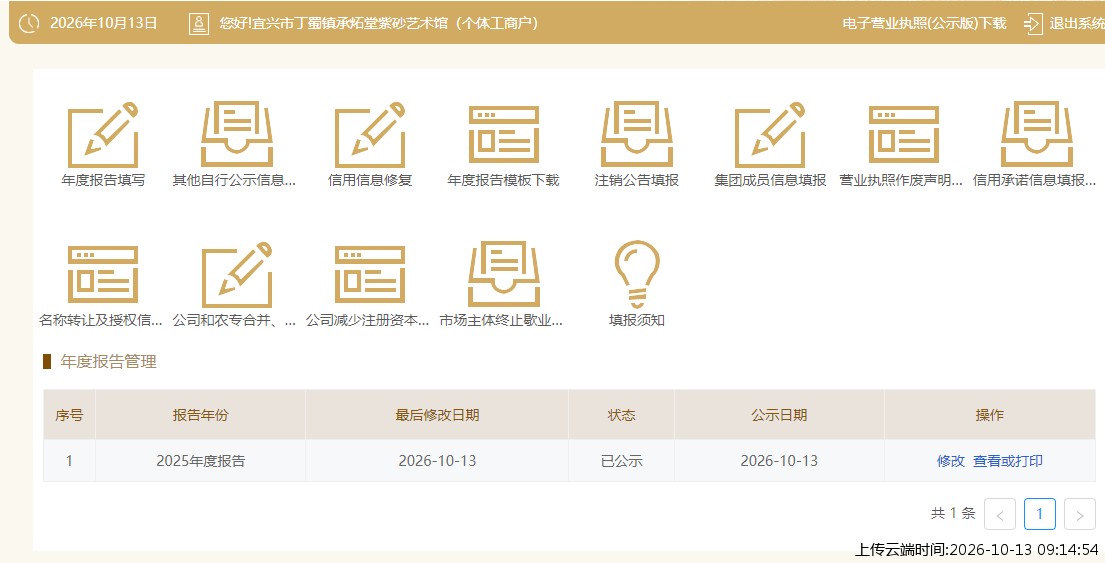Image resolution: width=1105 pixels, height=563 pixels.
Task: Click the 共 1 条 record count
Action: click(x=953, y=514)
